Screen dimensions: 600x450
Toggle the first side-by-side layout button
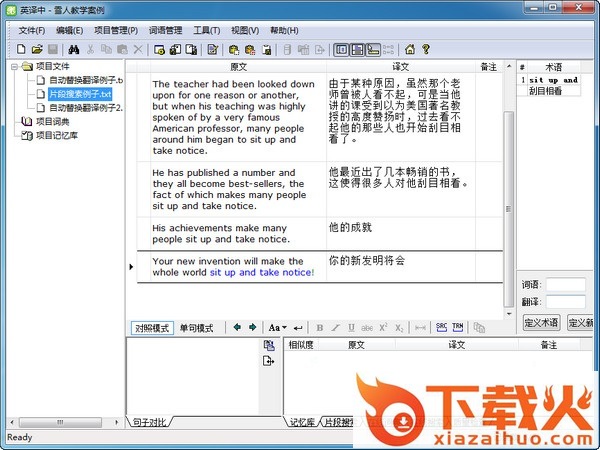[341, 49]
